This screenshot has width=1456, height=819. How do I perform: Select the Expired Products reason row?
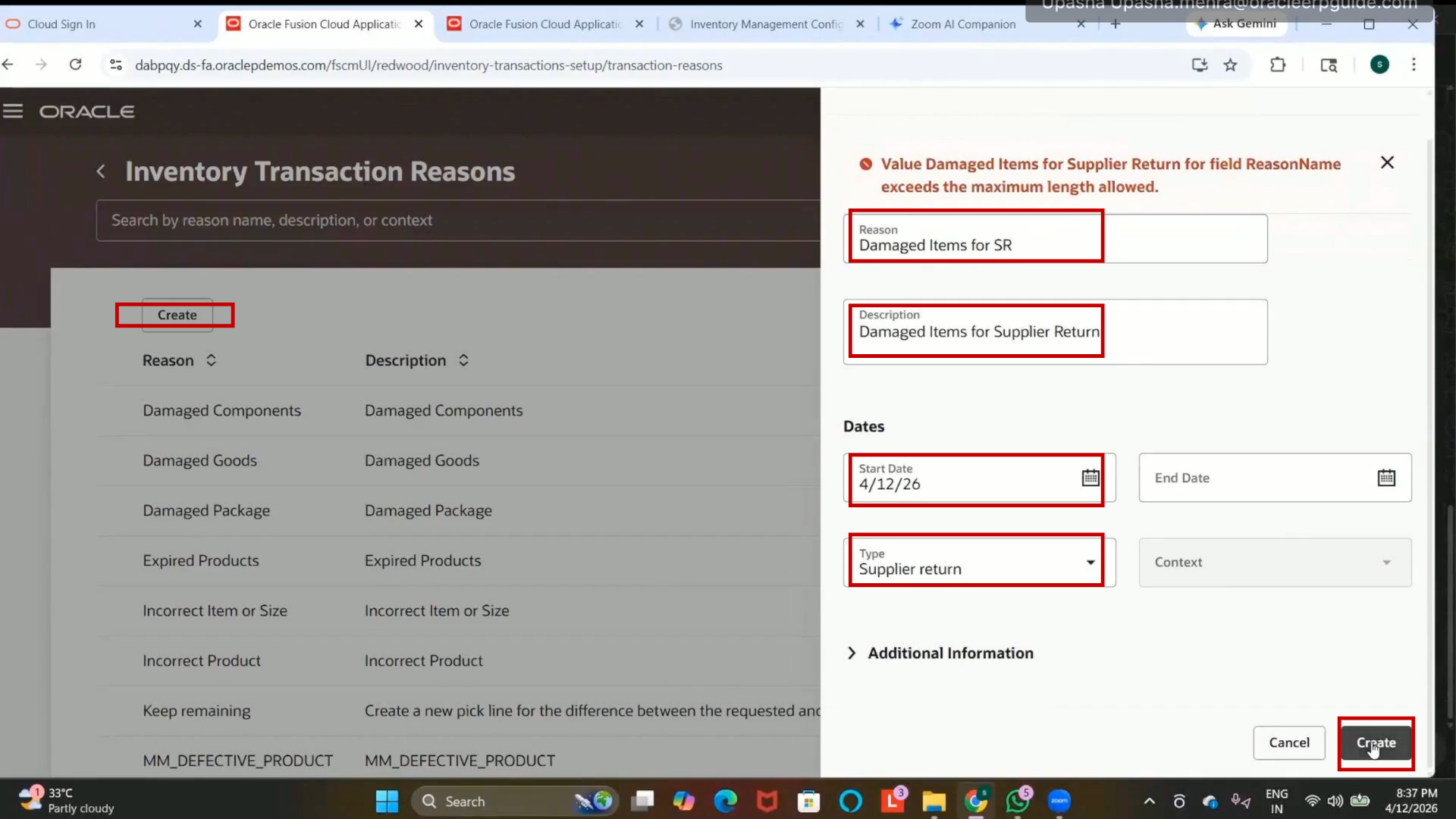(458, 560)
